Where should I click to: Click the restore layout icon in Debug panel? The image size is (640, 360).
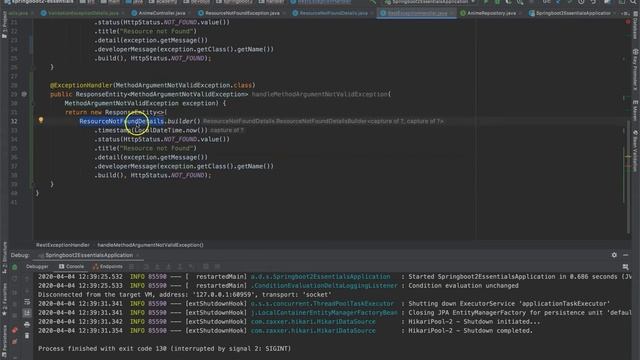(626, 267)
